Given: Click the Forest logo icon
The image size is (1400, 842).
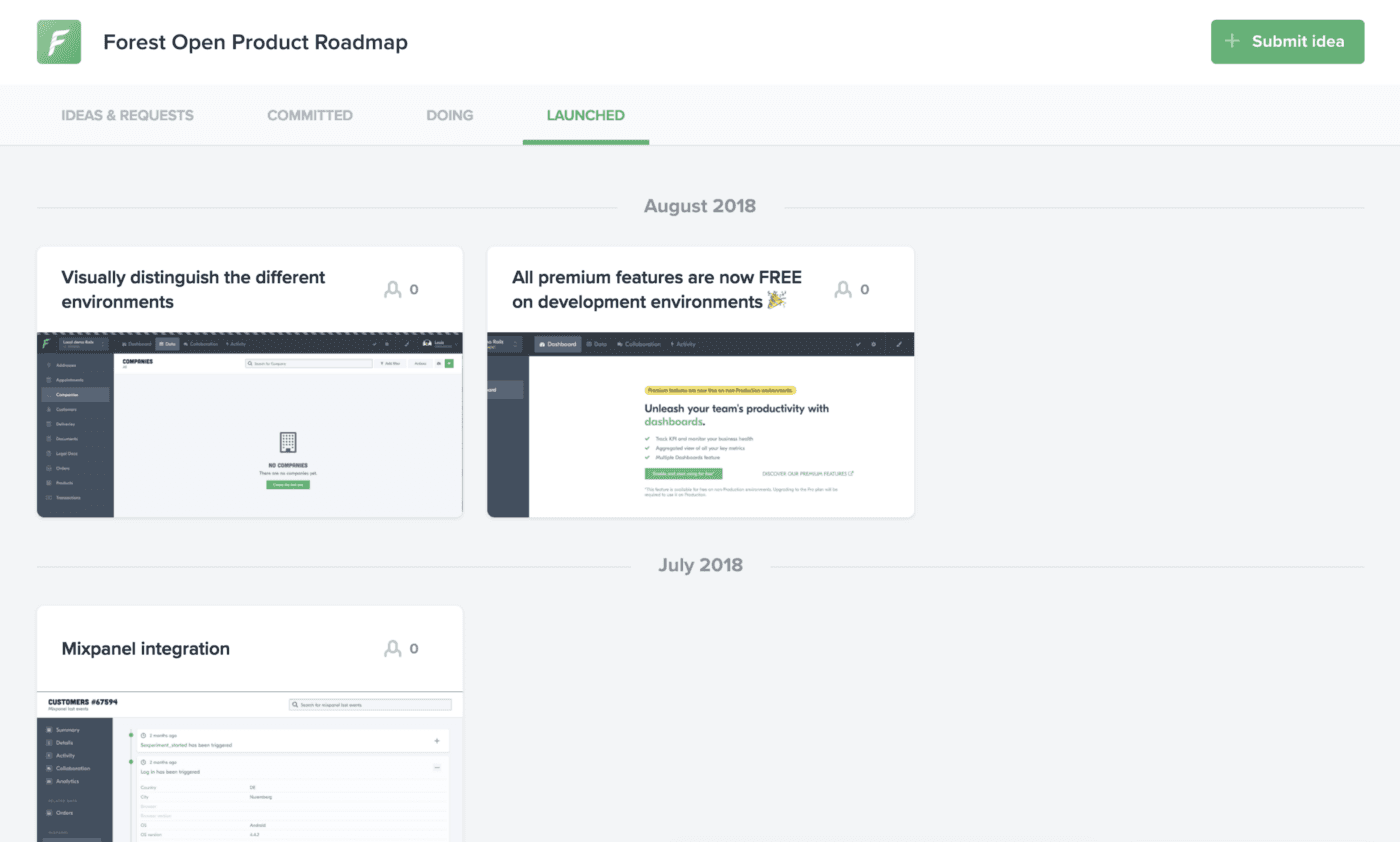Looking at the screenshot, I should point(59,42).
